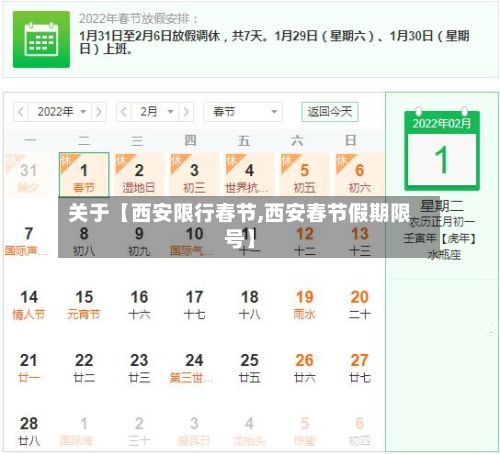Select February 15 元宵节 date

tap(84, 304)
